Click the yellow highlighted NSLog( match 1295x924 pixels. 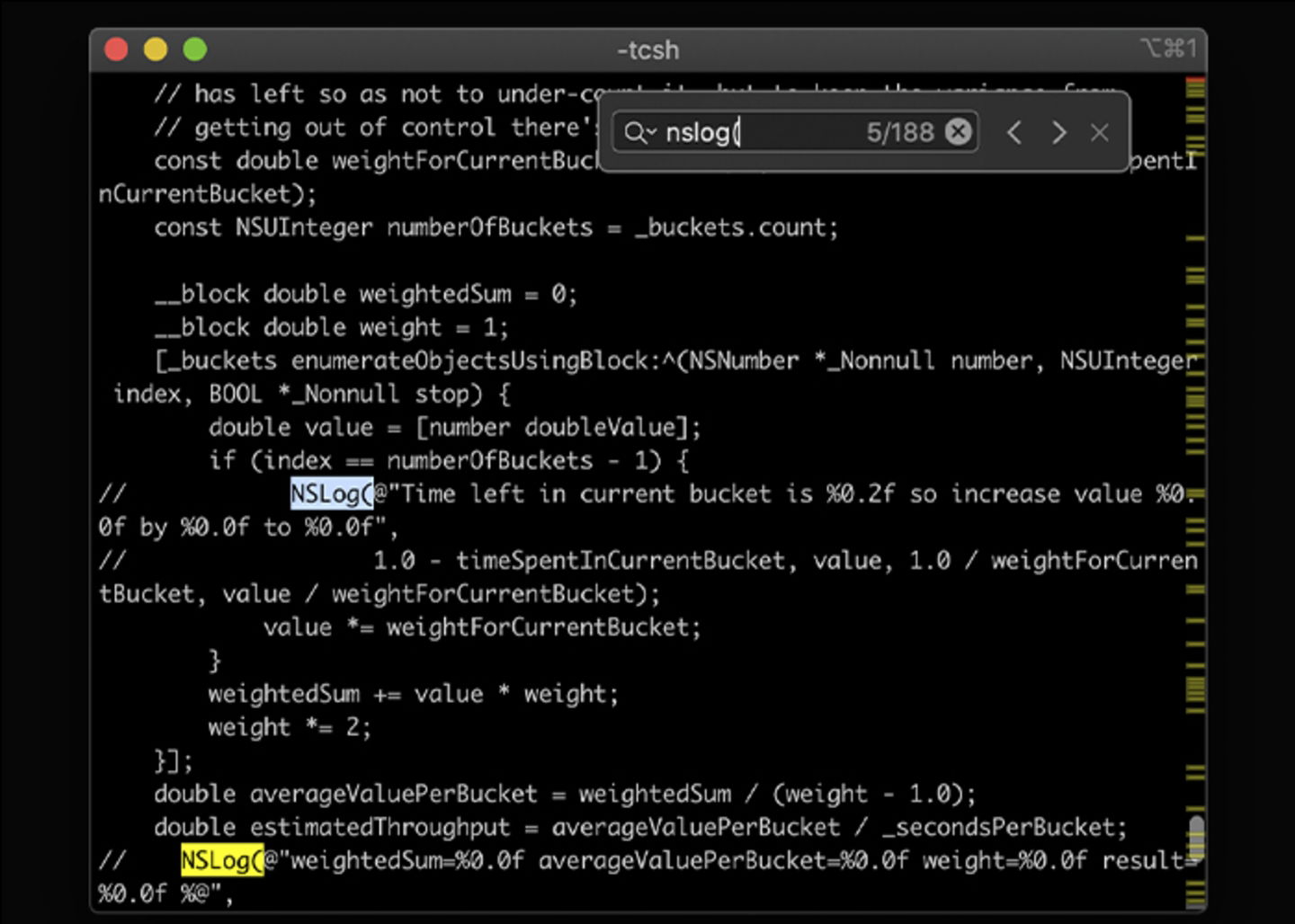[222, 860]
